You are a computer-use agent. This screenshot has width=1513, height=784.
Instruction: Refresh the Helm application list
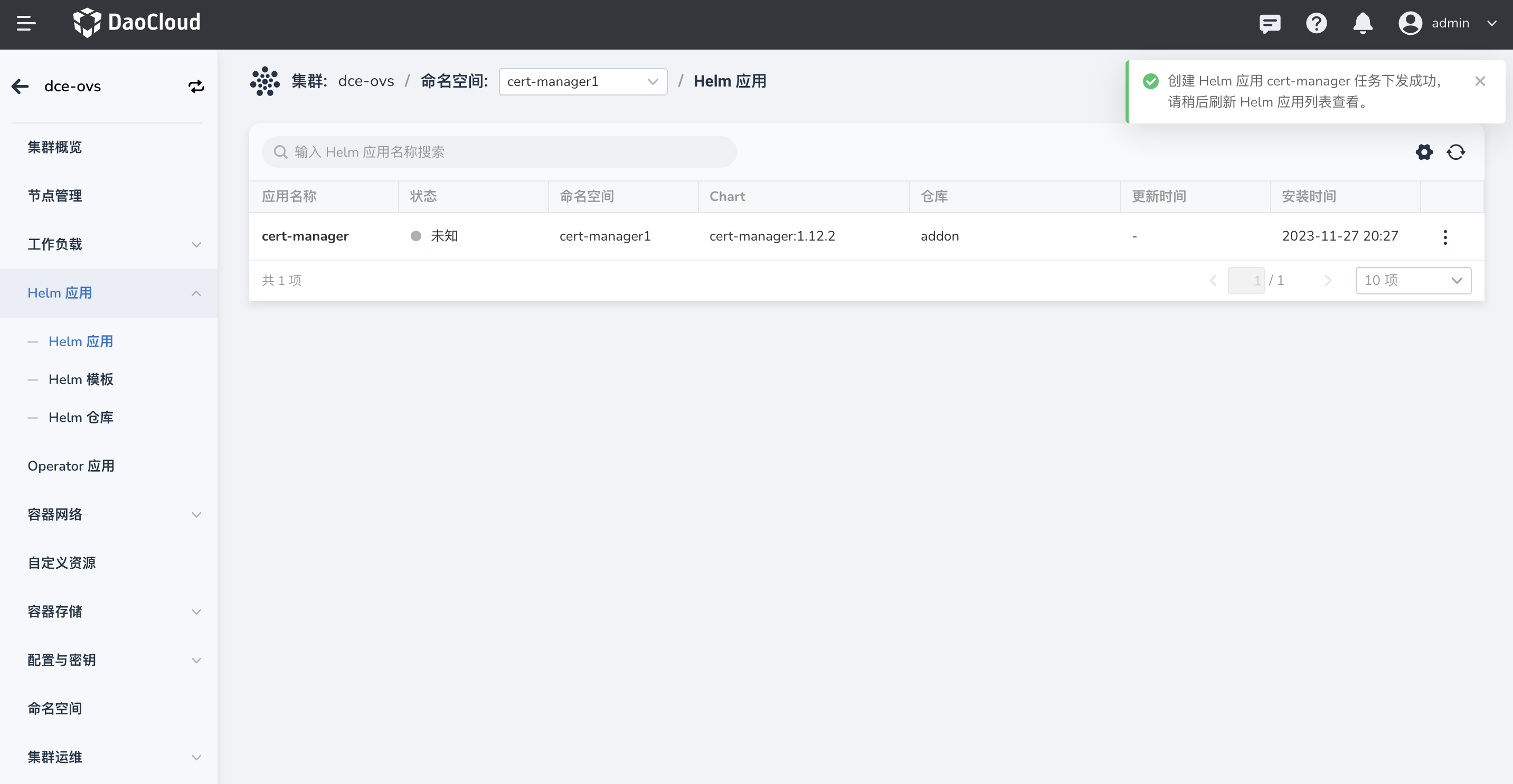(1456, 152)
